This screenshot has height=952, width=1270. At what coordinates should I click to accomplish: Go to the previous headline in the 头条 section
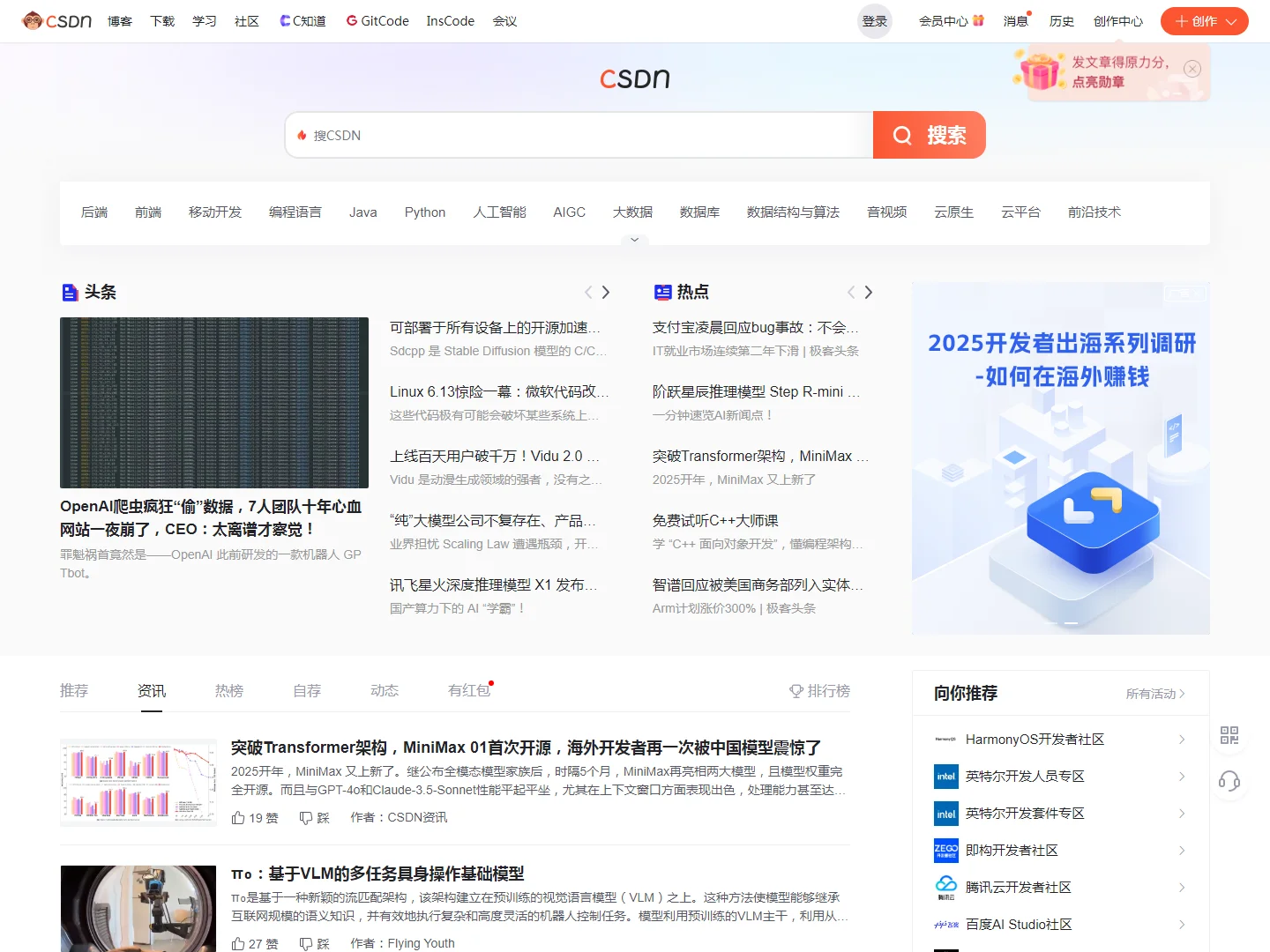click(x=588, y=292)
